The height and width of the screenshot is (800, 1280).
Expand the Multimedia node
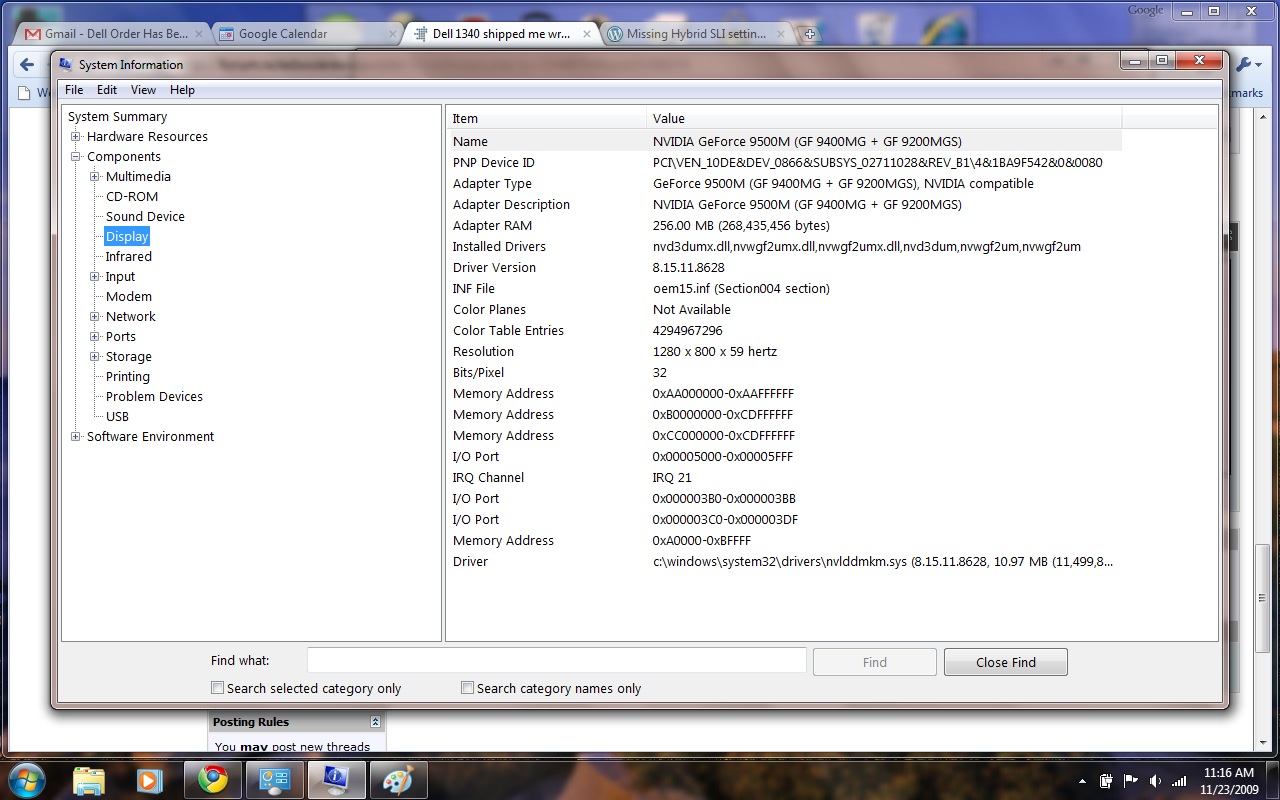[95, 176]
